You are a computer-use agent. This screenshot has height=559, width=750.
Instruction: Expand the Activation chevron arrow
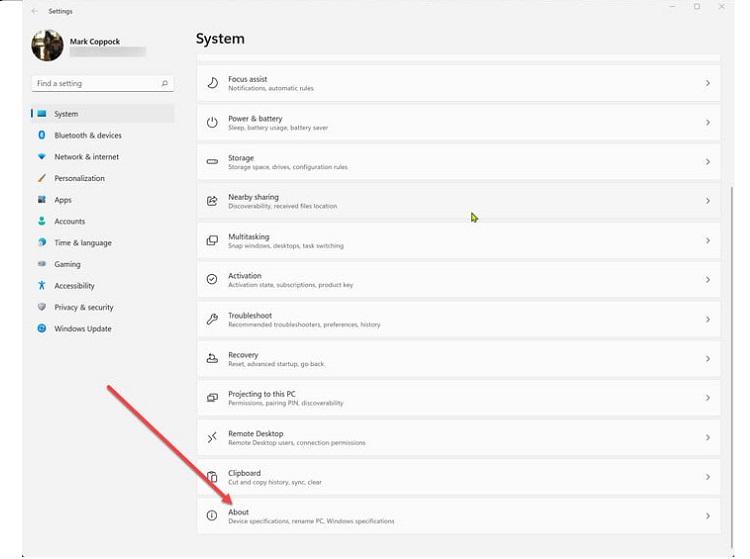[x=708, y=280]
